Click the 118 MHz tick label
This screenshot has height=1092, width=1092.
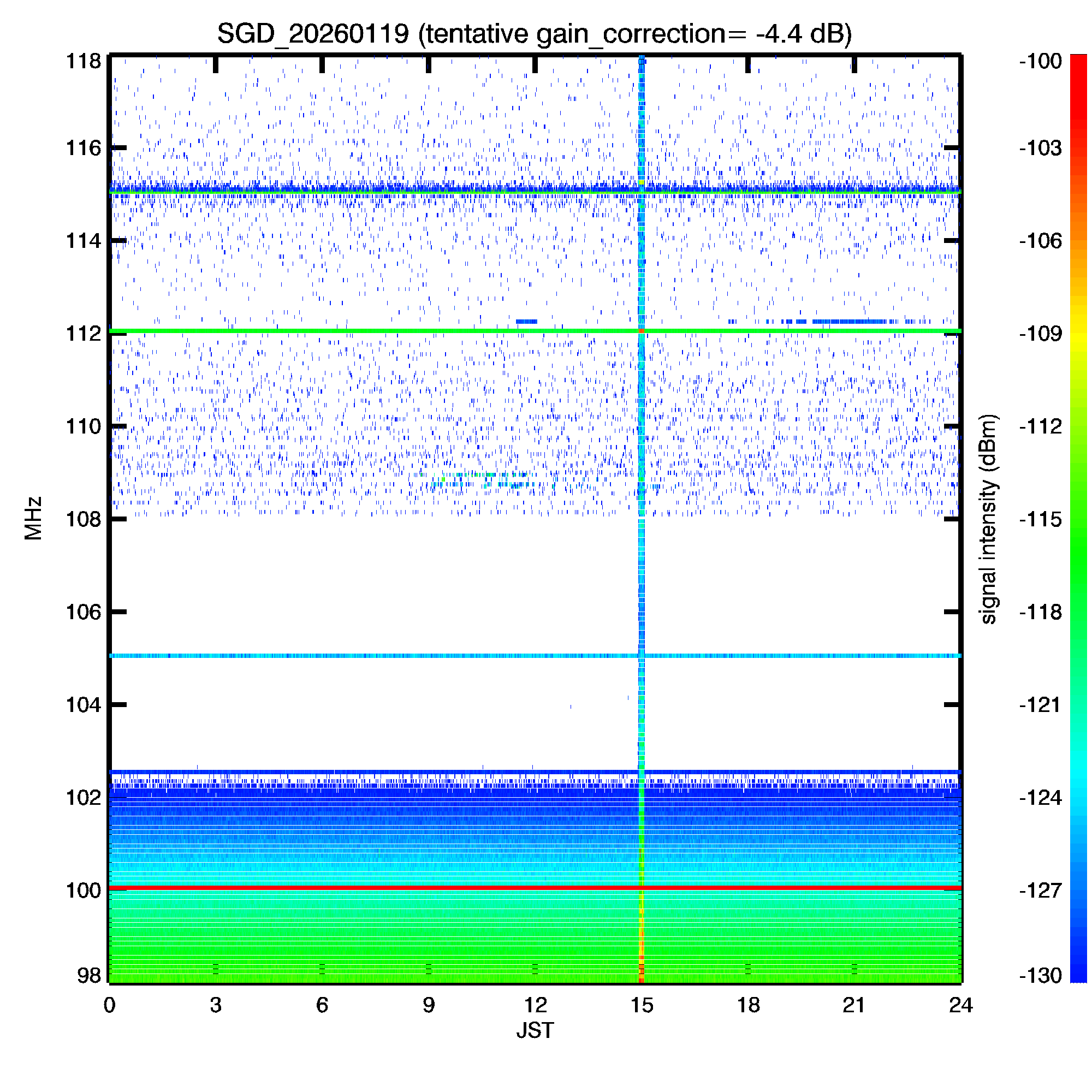click(83, 61)
